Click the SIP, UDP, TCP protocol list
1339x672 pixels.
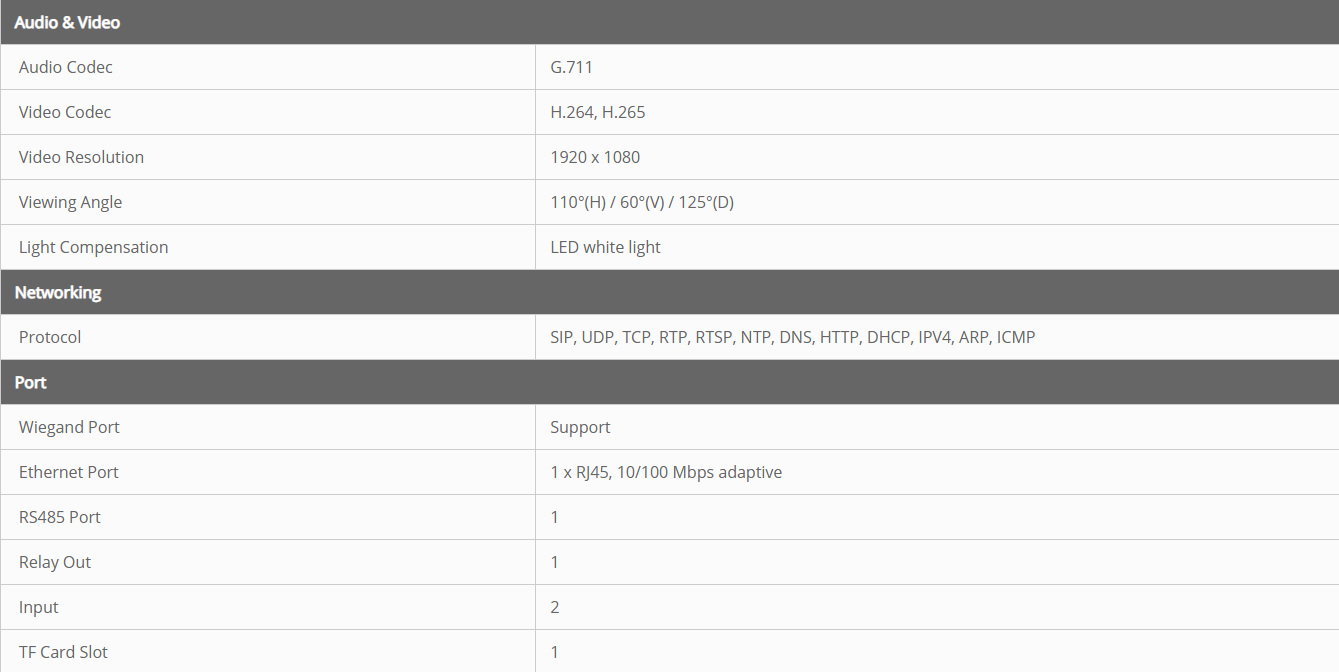click(792, 337)
